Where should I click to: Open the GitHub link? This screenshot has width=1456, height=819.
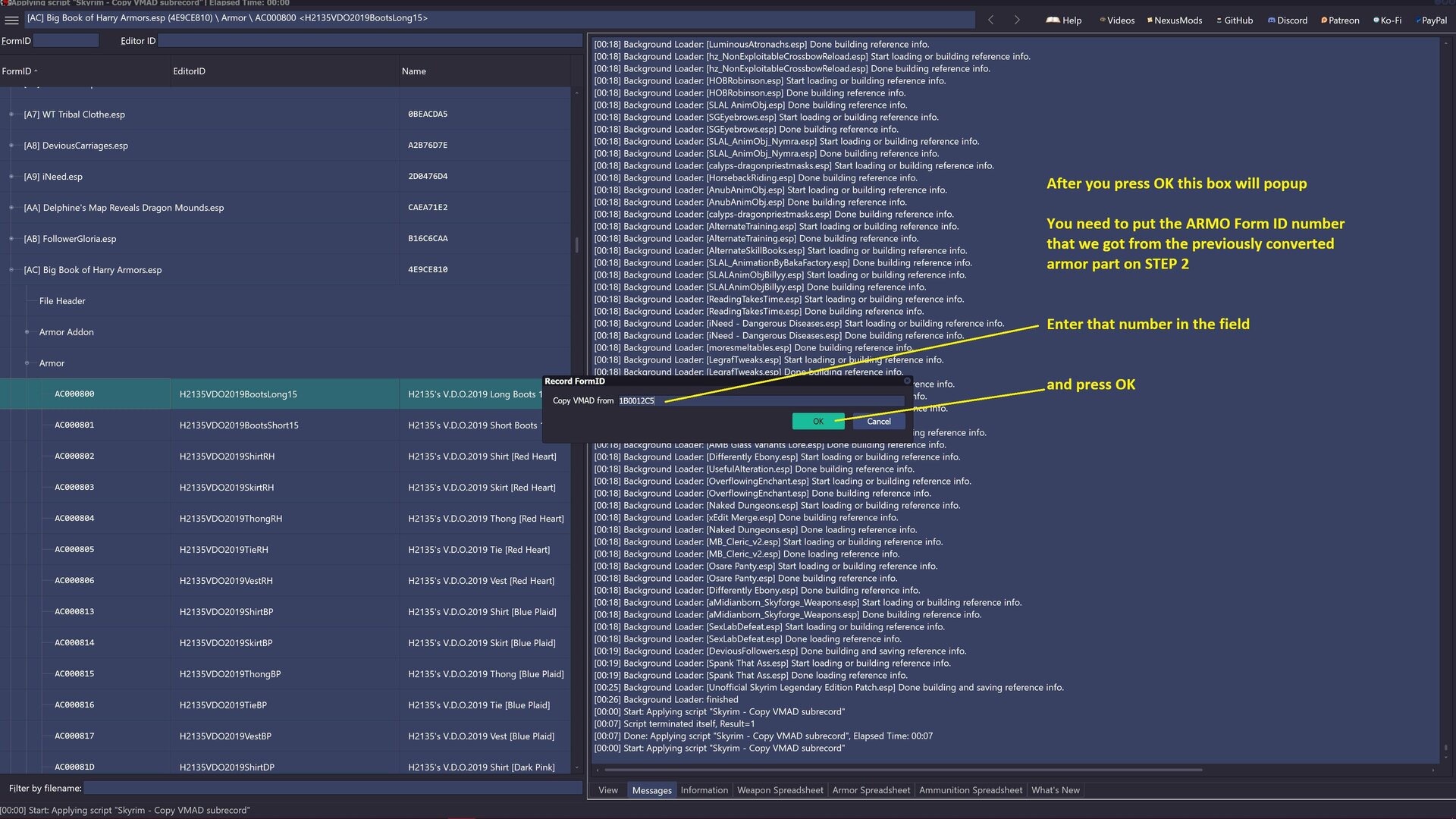pyautogui.click(x=1235, y=20)
